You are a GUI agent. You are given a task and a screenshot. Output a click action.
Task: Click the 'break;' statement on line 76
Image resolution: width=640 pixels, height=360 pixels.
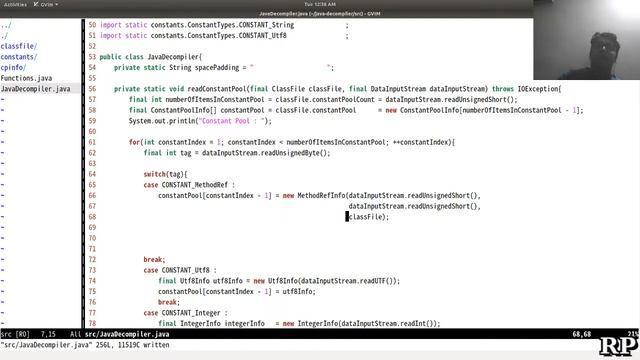169,302
